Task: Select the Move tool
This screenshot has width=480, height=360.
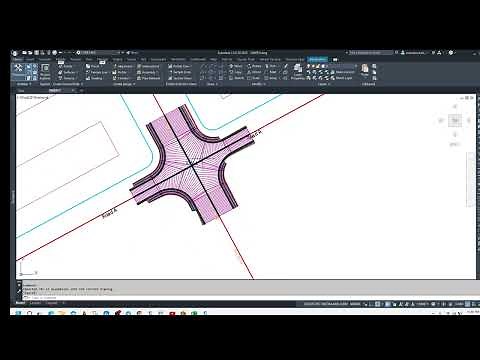Action: coord(236,66)
